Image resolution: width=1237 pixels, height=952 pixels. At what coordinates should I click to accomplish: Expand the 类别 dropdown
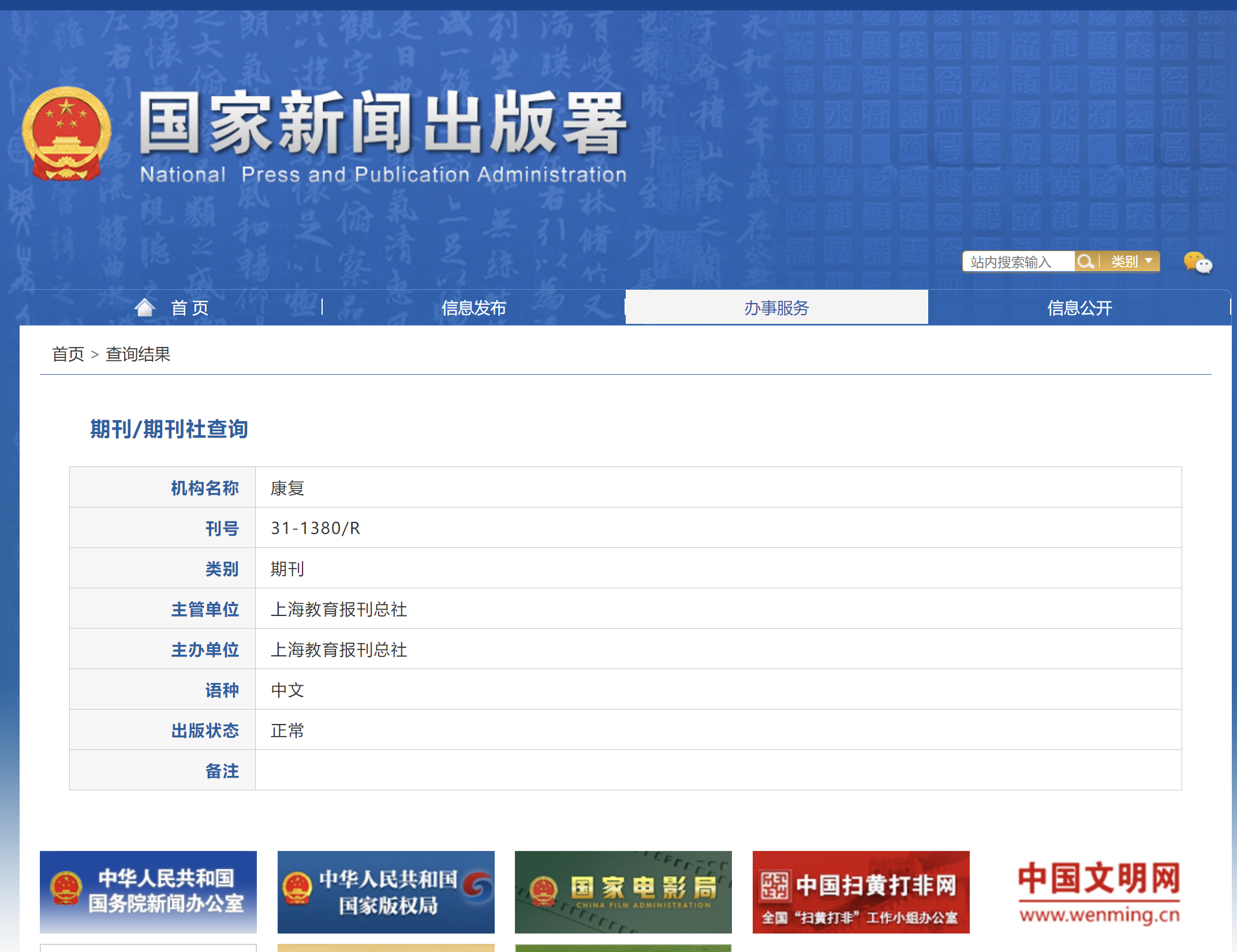click(x=1131, y=262)
